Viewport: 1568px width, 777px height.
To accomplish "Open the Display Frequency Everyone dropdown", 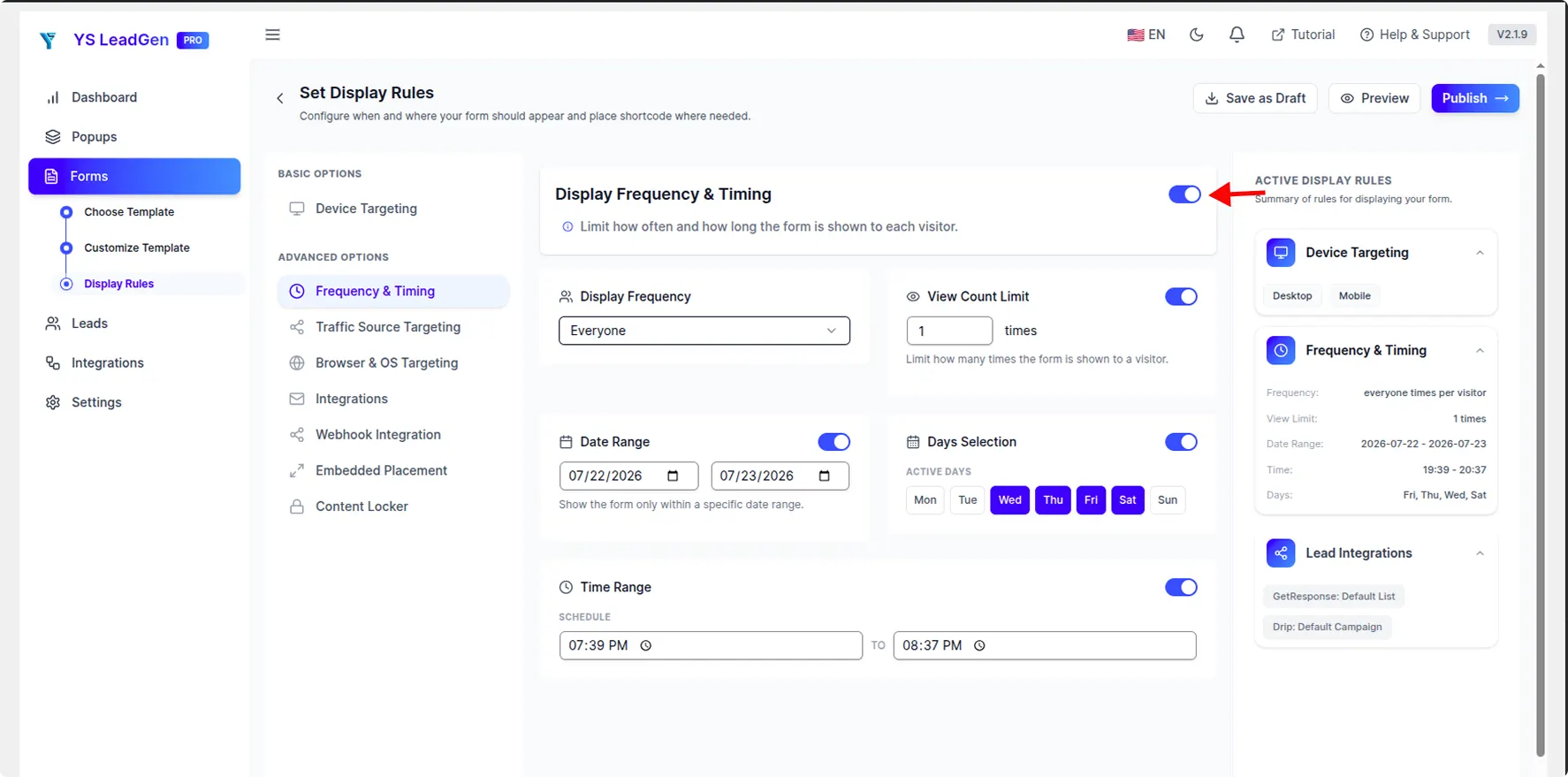I will [x=704, y=331].
